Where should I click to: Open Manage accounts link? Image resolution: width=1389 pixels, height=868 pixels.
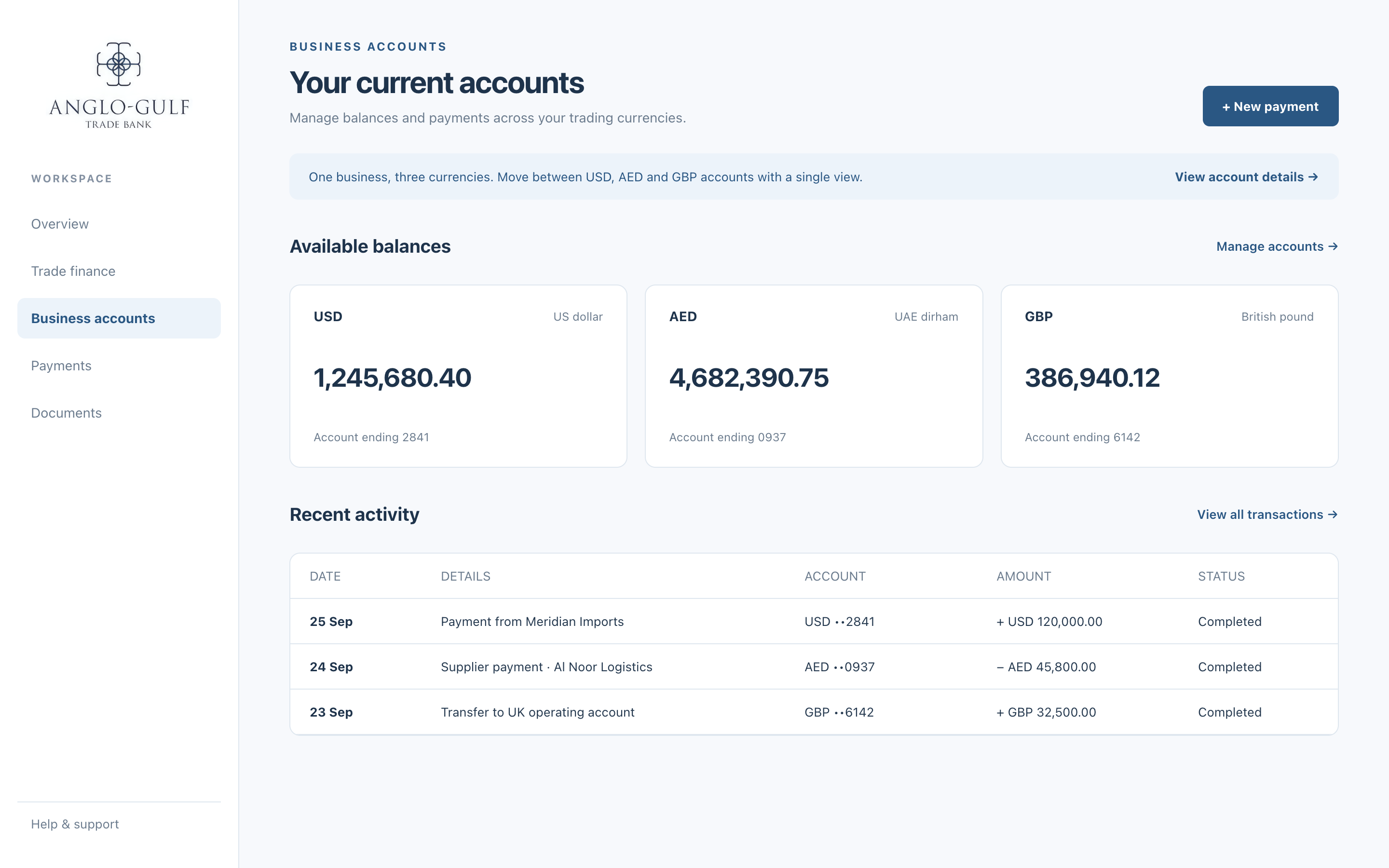[1277, 246]
